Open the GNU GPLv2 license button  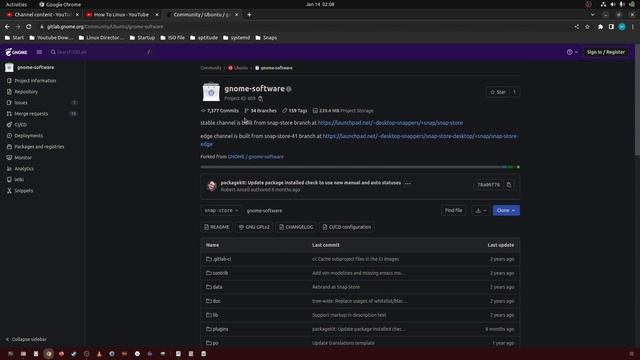(254, 227)
